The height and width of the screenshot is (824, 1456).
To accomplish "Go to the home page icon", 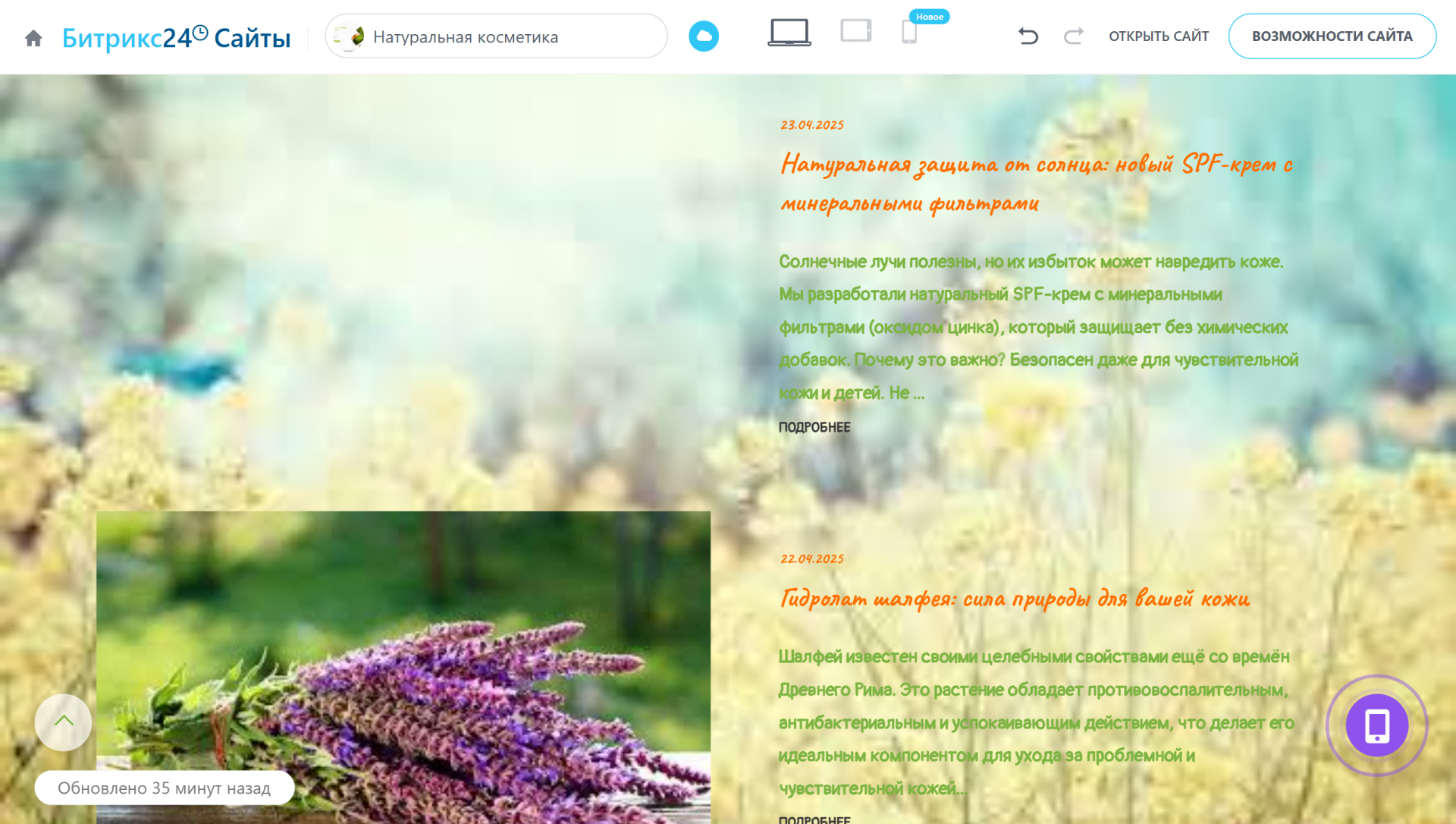I will pos(33,37).
